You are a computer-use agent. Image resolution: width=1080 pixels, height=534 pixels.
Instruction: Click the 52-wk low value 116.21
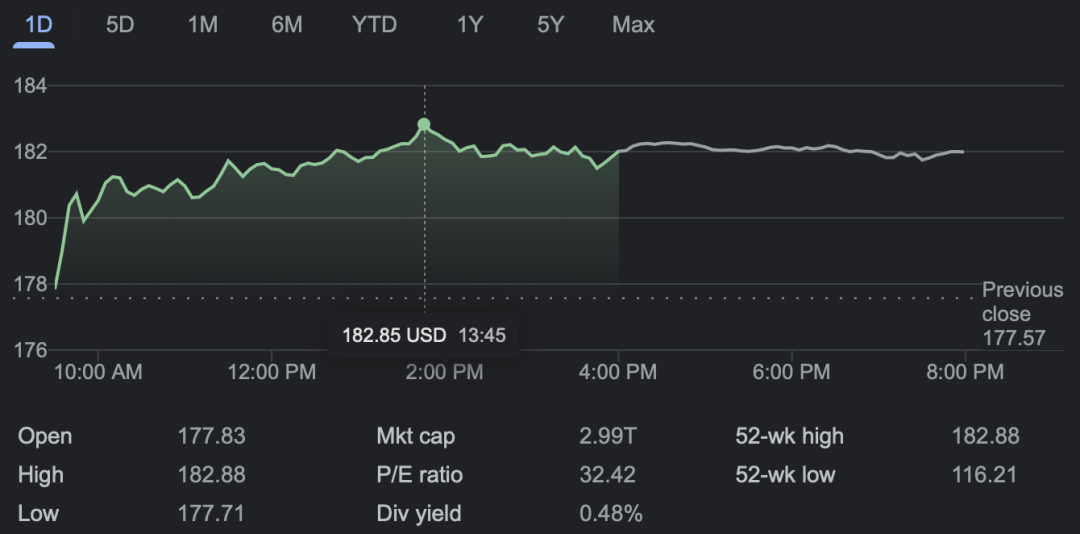pos(985,475)
